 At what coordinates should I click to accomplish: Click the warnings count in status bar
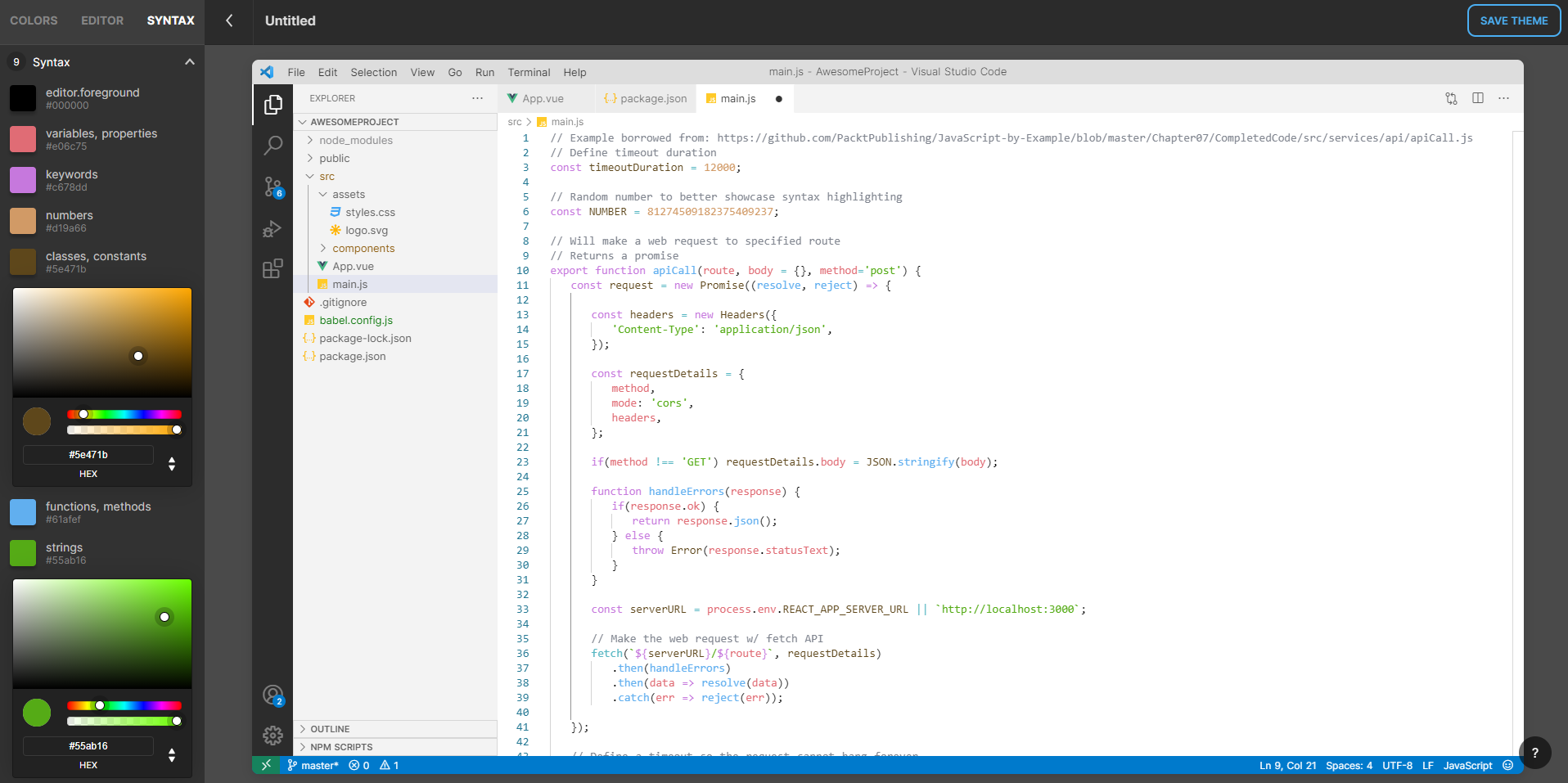coord(390,766)
